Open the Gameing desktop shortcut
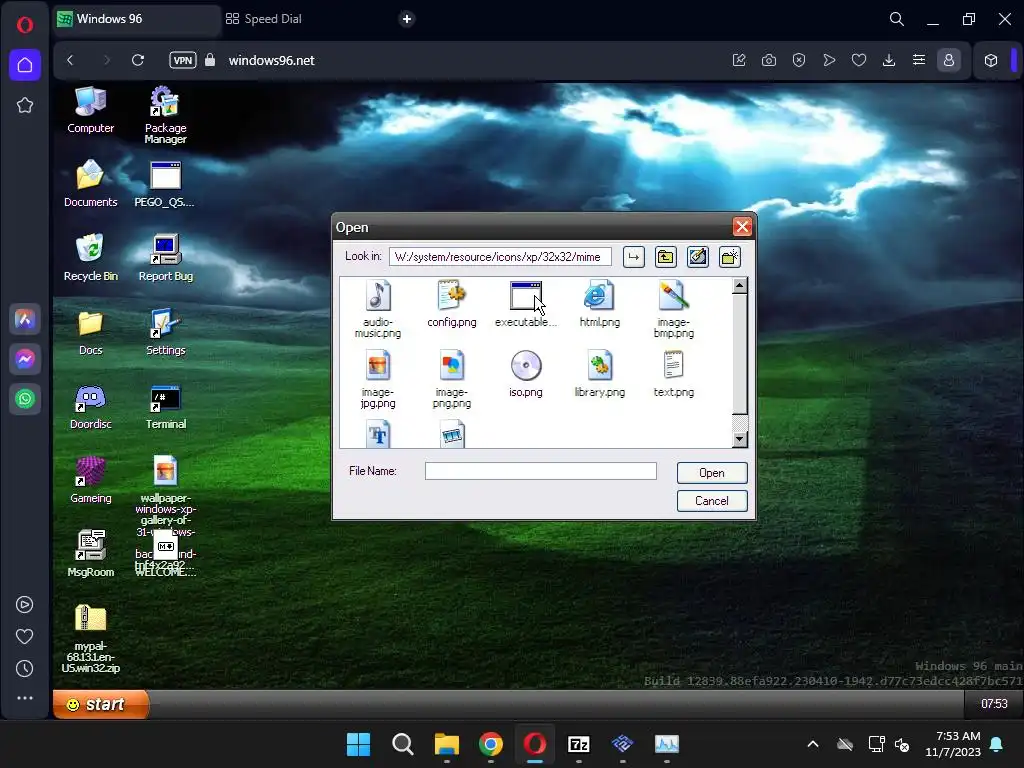 [90, 480]
